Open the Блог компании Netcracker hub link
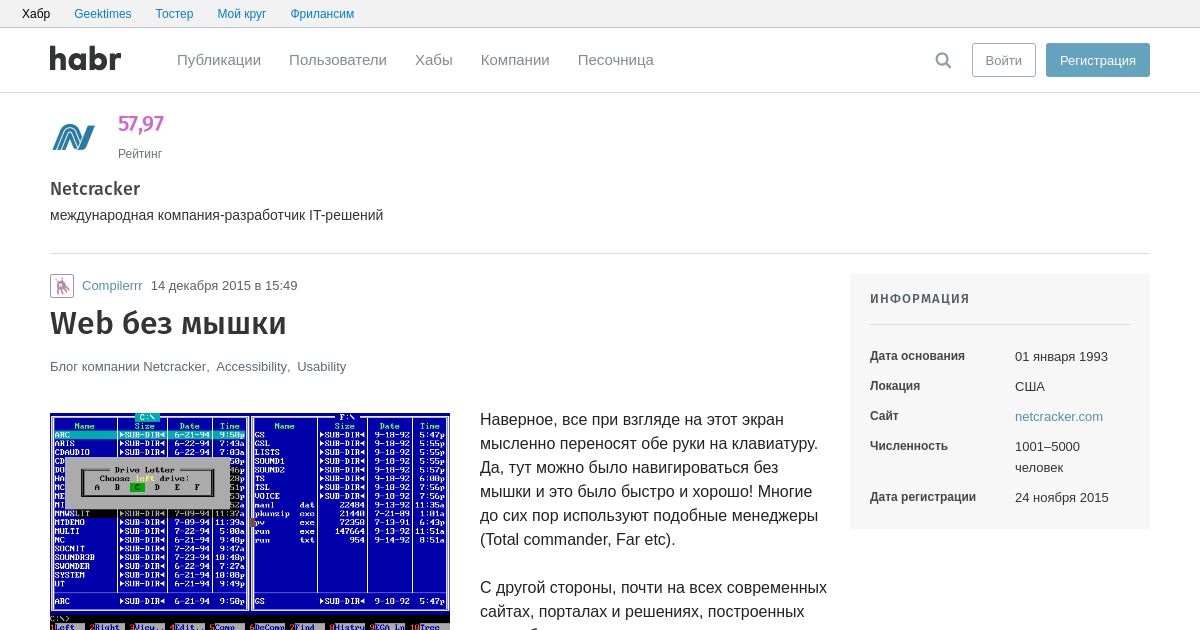Image resolution: width=1200 pixels, height=630 pixels. click(x=128, y=367)
